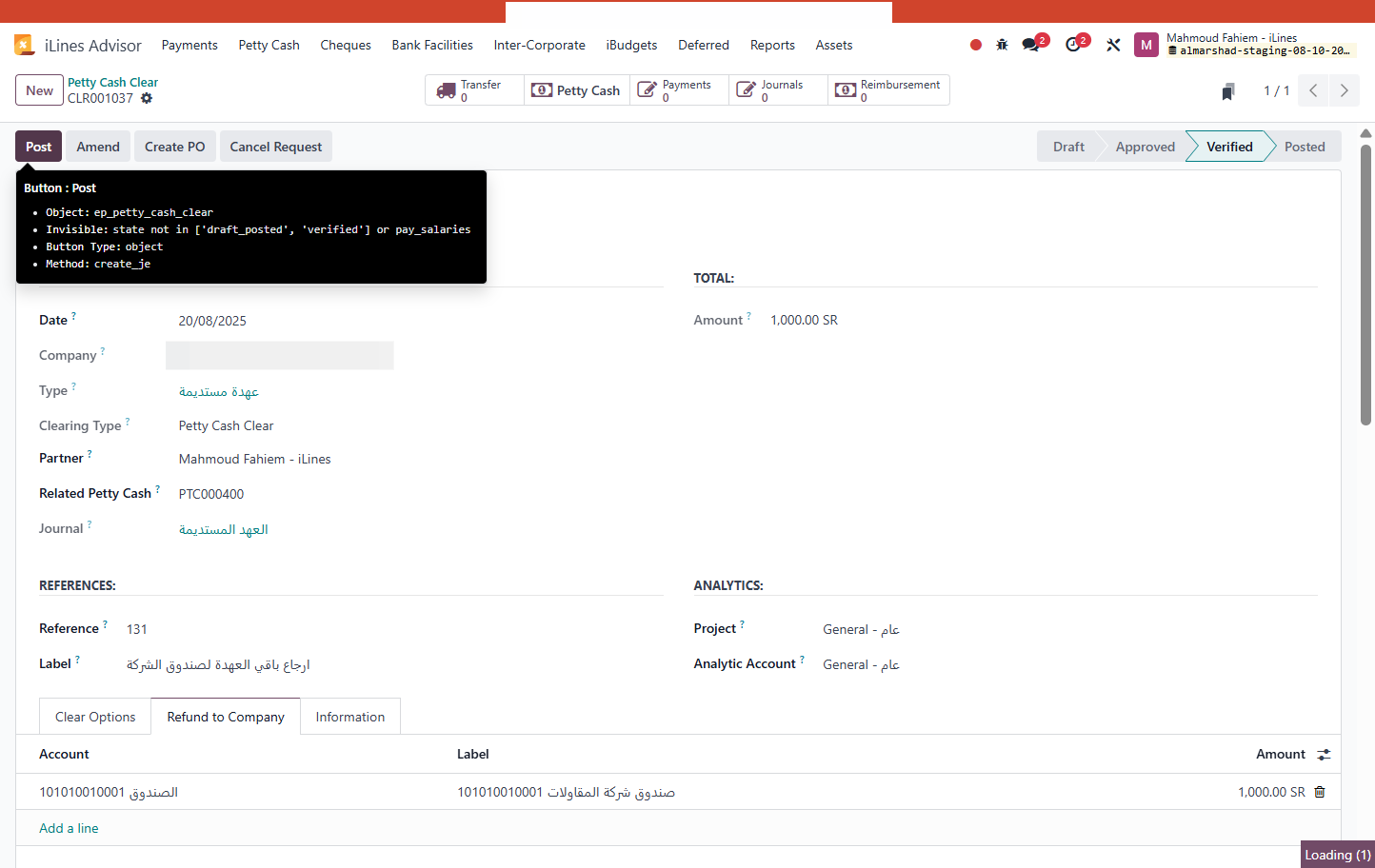Image resolution: width=1375 pixels, height=868 pixels.
Task: Open the Assets menu
Action: (x=834, y=45)
